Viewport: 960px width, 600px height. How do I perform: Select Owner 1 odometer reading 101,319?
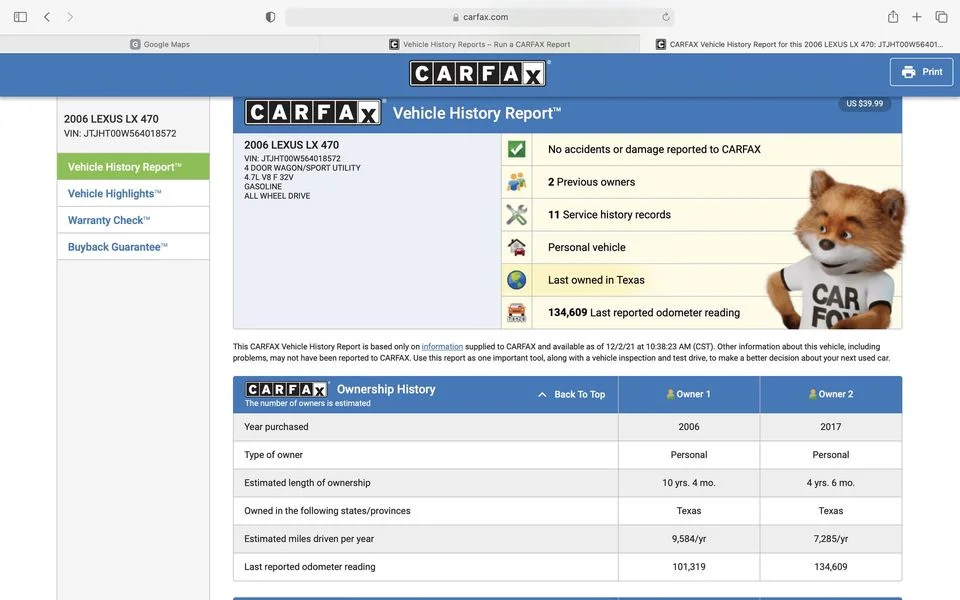(689, 567)
